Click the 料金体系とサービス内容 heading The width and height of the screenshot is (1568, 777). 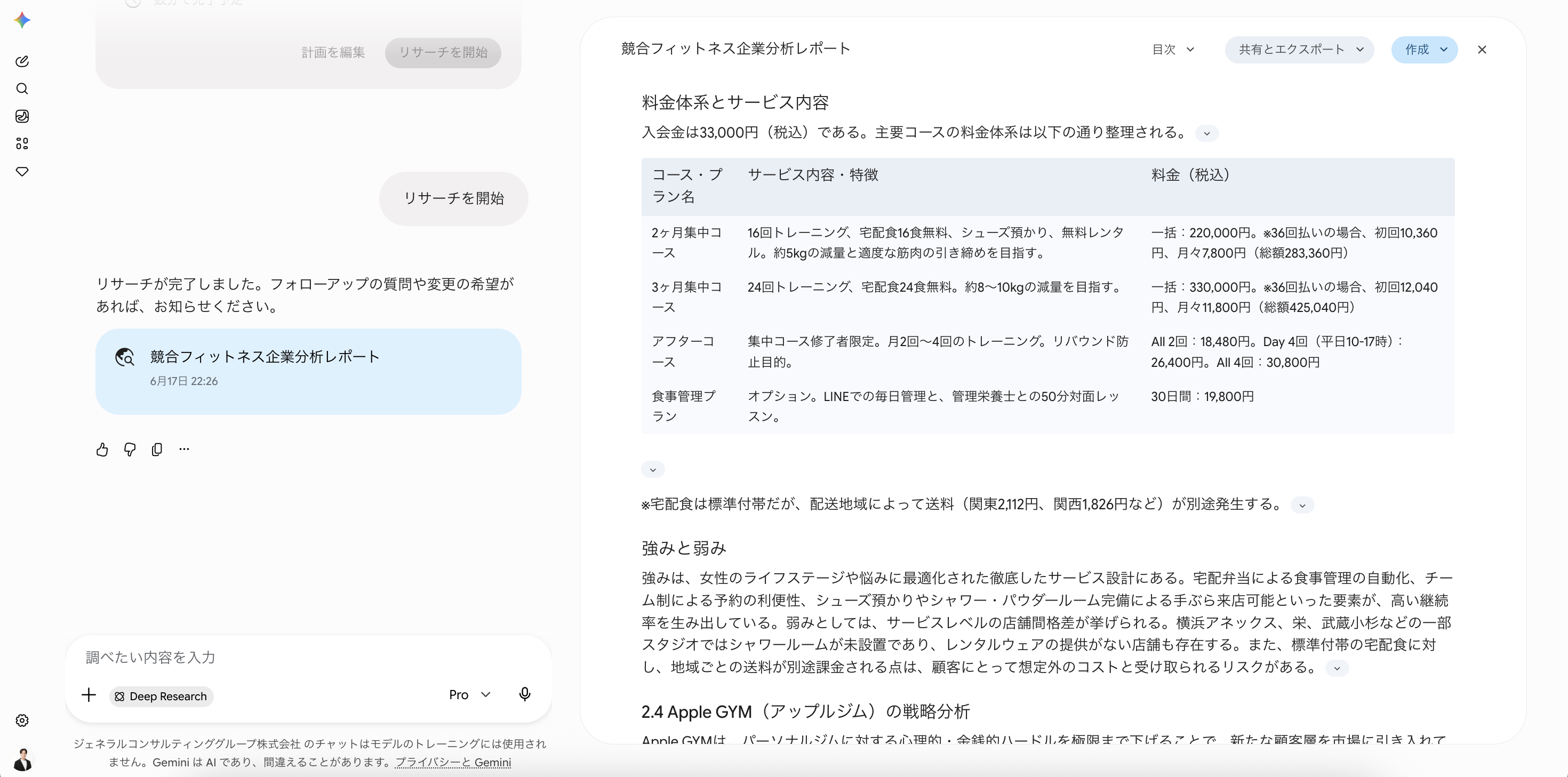735,102
